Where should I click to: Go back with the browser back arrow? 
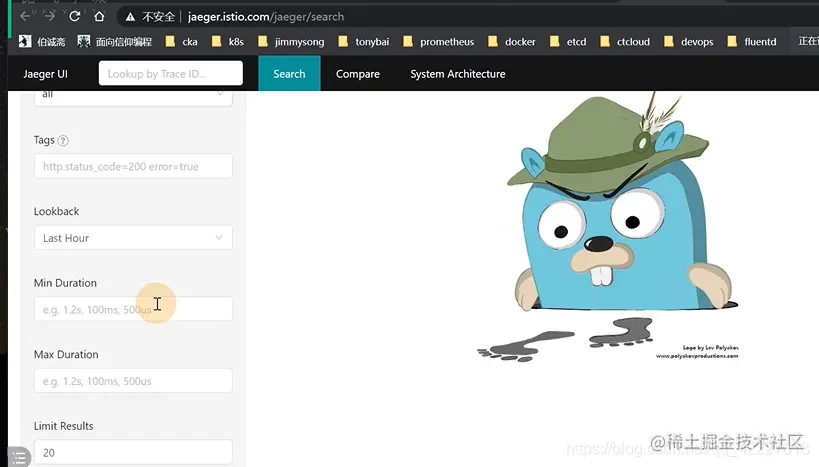tap(25, 16)
